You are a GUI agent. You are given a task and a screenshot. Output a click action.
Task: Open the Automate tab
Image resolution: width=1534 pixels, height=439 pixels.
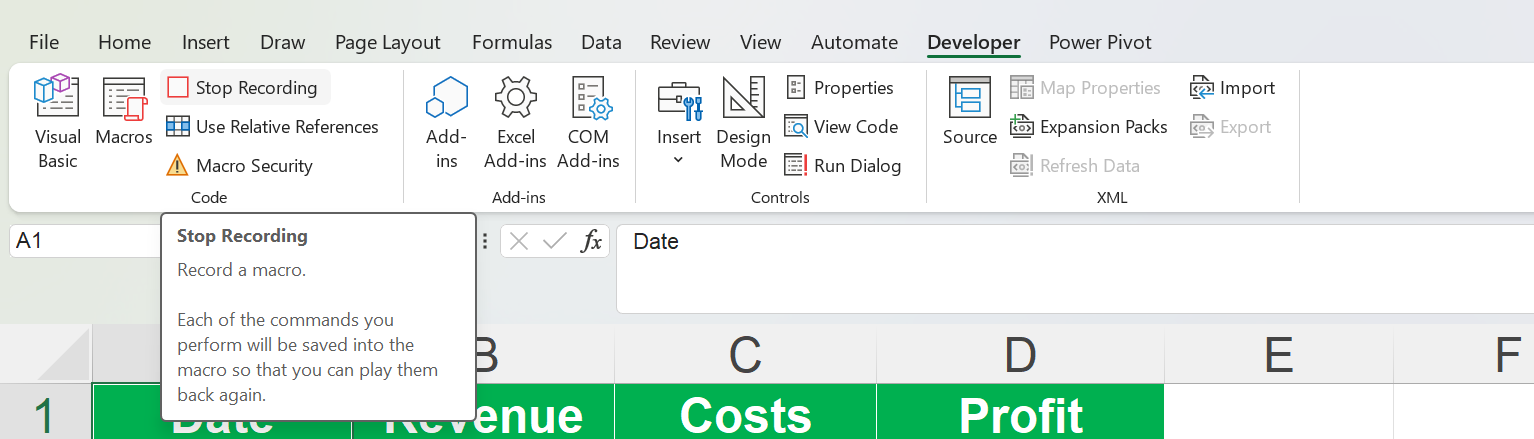click(854, 42)
